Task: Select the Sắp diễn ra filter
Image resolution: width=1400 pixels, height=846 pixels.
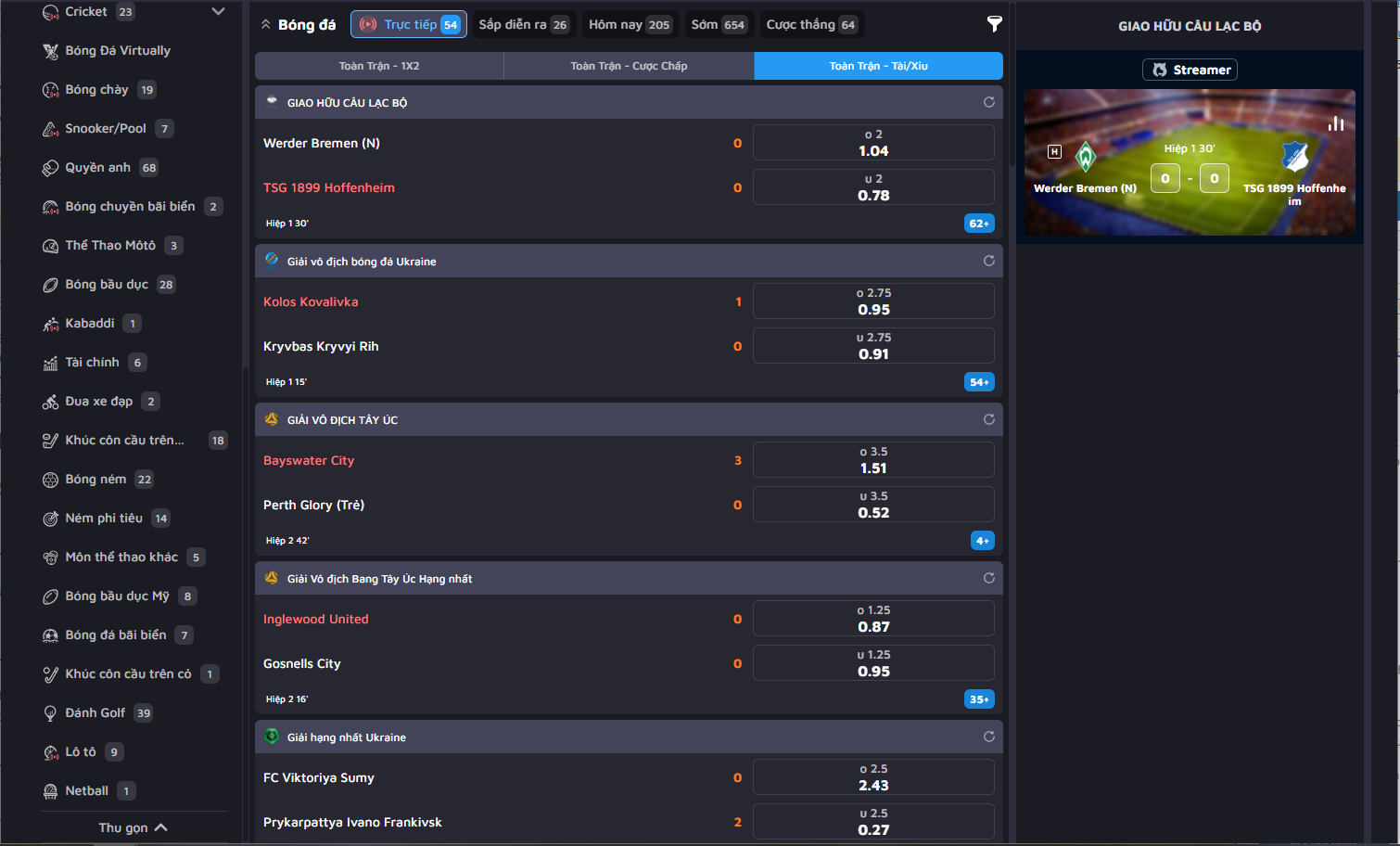Action: [x=523, y=25]
